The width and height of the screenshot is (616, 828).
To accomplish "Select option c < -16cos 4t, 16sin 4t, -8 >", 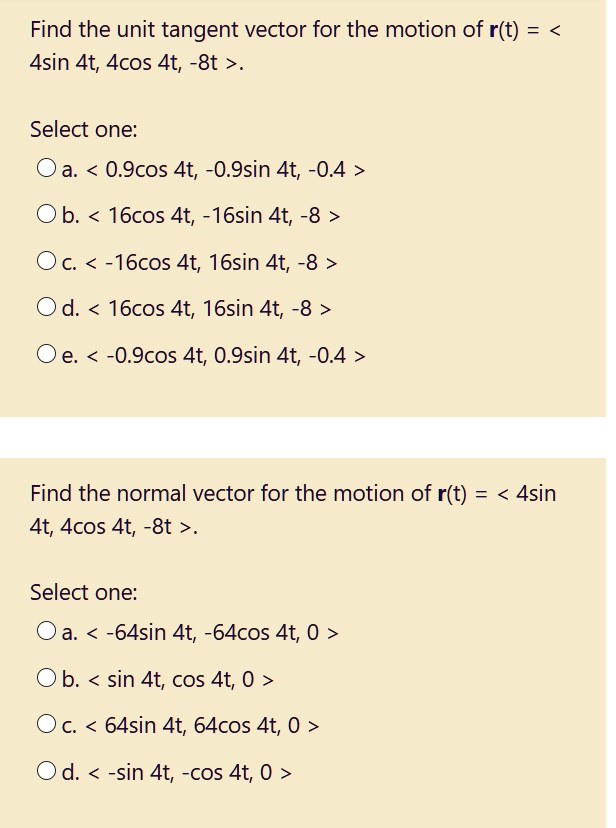I will click(x=46, y=260).
